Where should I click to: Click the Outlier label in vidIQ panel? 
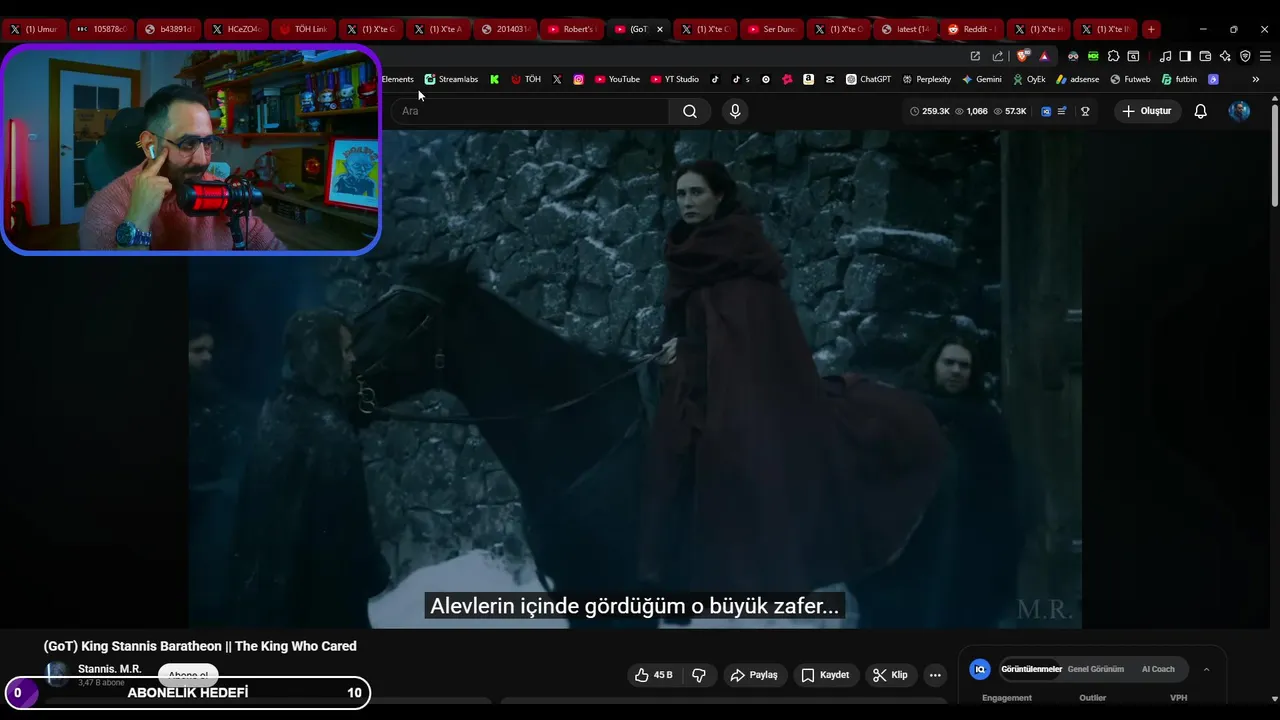tap(1093, 698)
